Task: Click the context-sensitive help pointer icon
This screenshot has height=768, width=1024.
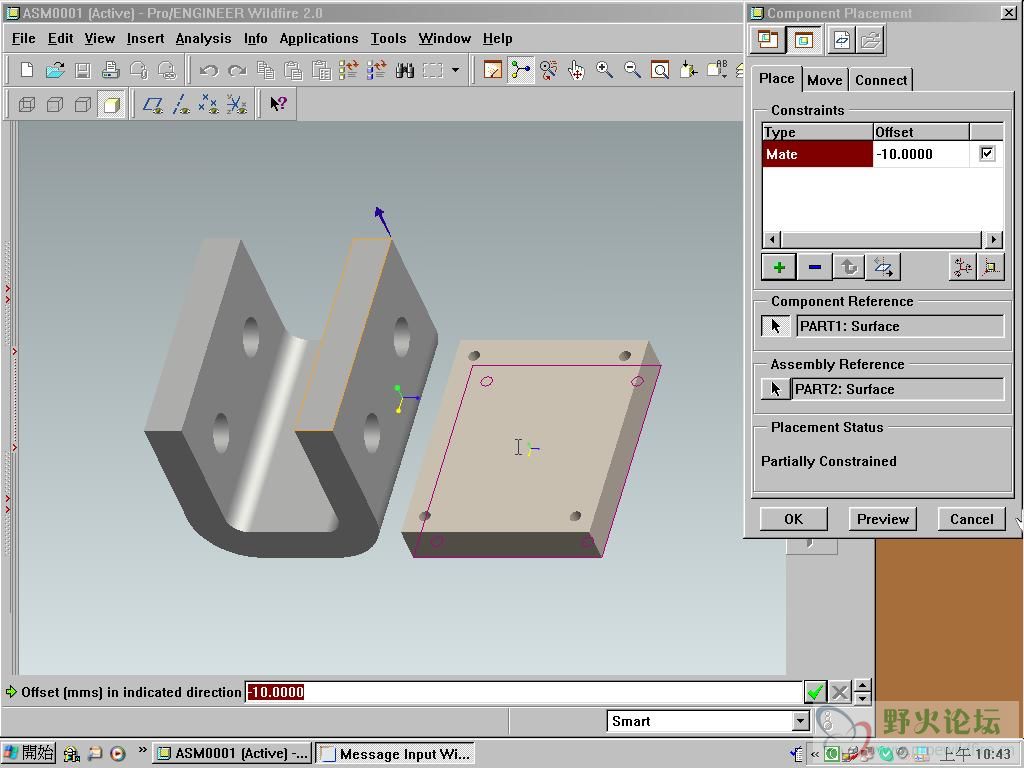Action: coord(278,104)
